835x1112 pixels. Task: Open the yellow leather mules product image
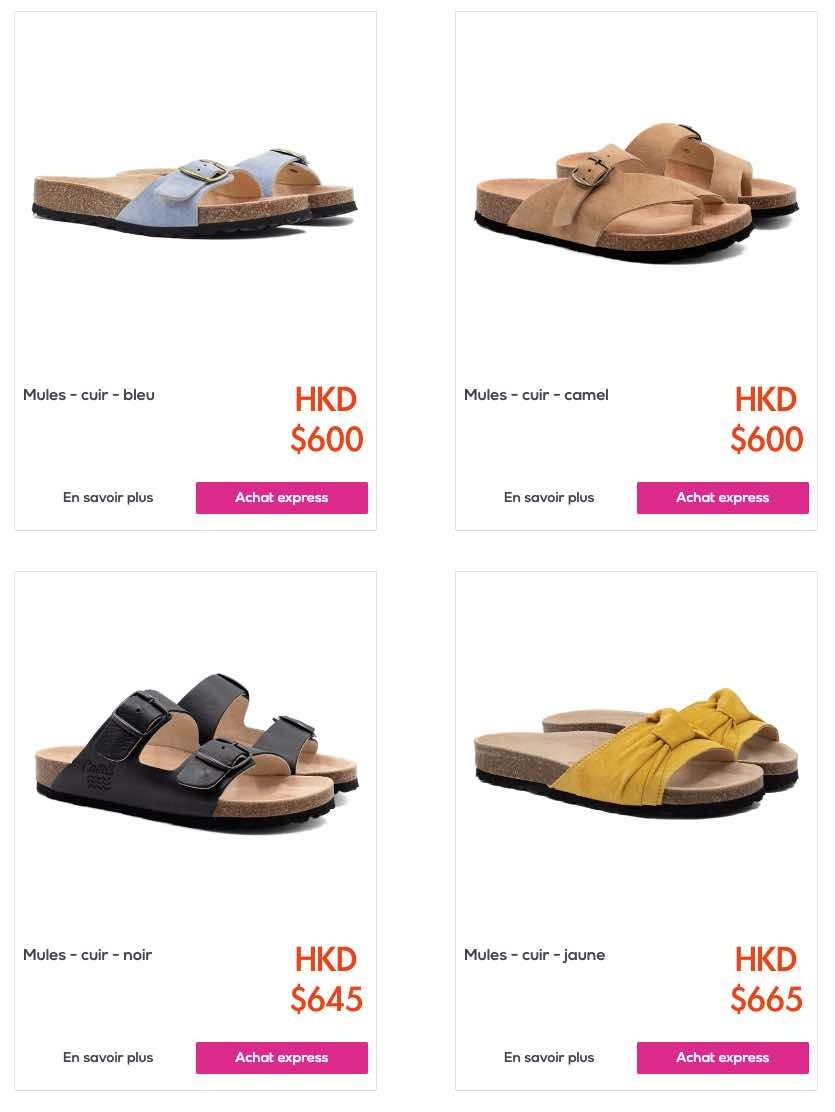click(636, 753)
